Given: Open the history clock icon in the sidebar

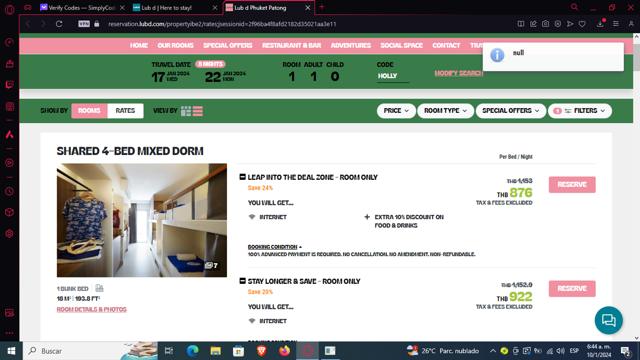Looking at the screenshot, I should point(9,191).
